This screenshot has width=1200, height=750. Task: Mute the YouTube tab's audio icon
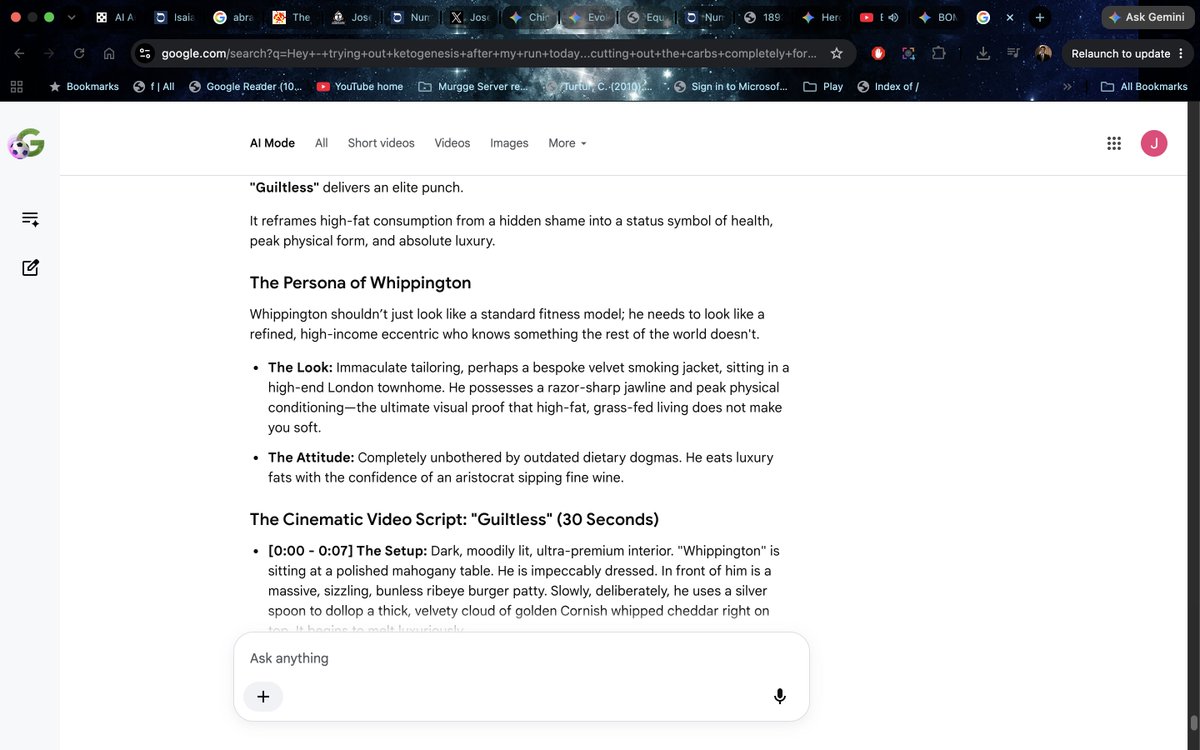(893, 18)
